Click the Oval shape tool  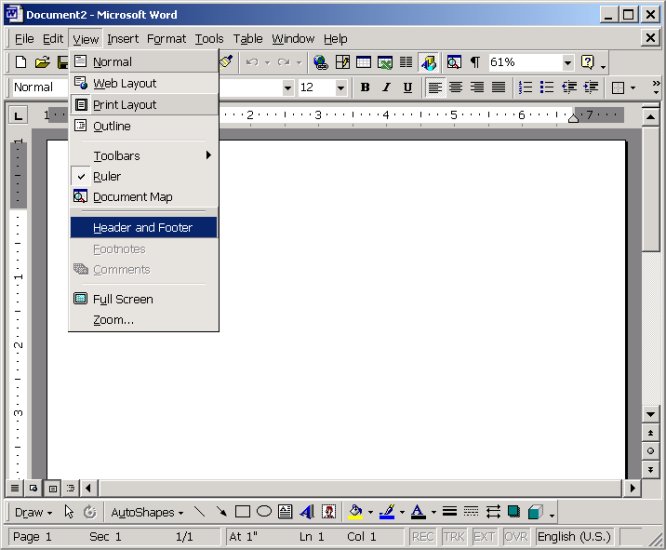(x=264, y=512)
